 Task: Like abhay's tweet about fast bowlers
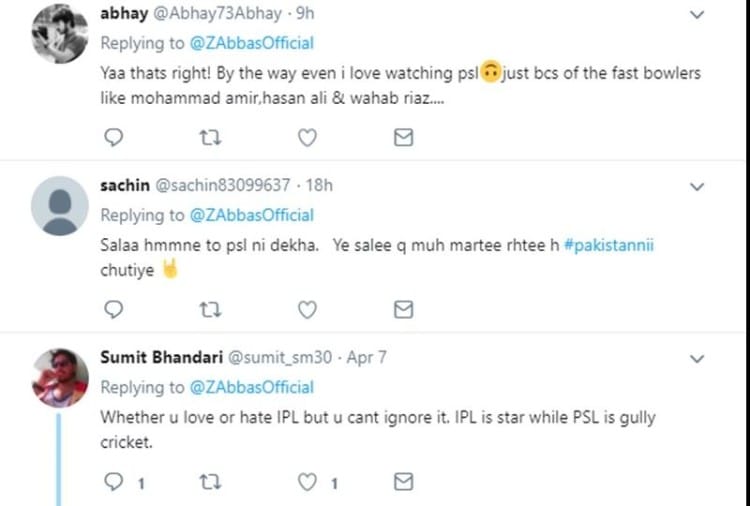(x=308, y=137)
